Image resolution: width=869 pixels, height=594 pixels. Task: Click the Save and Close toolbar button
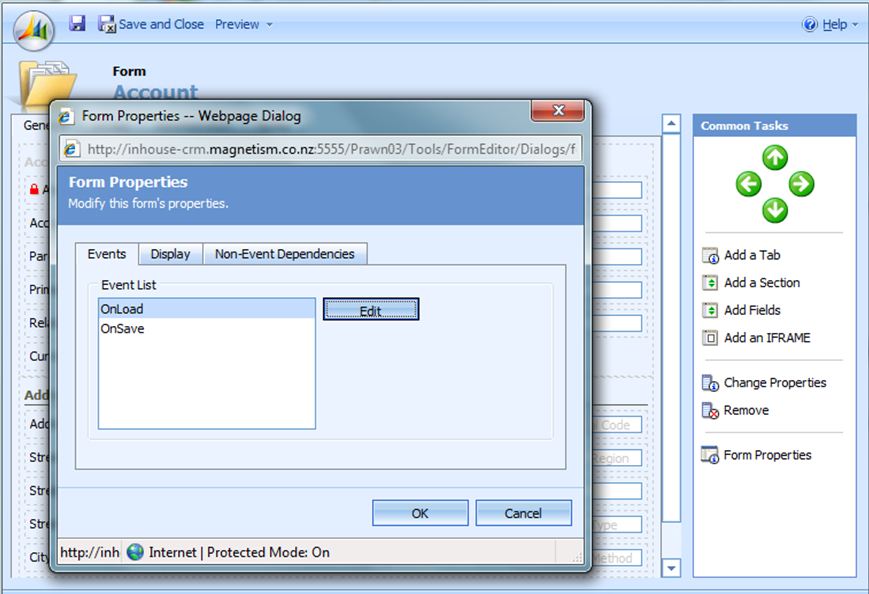pos(151,24)
